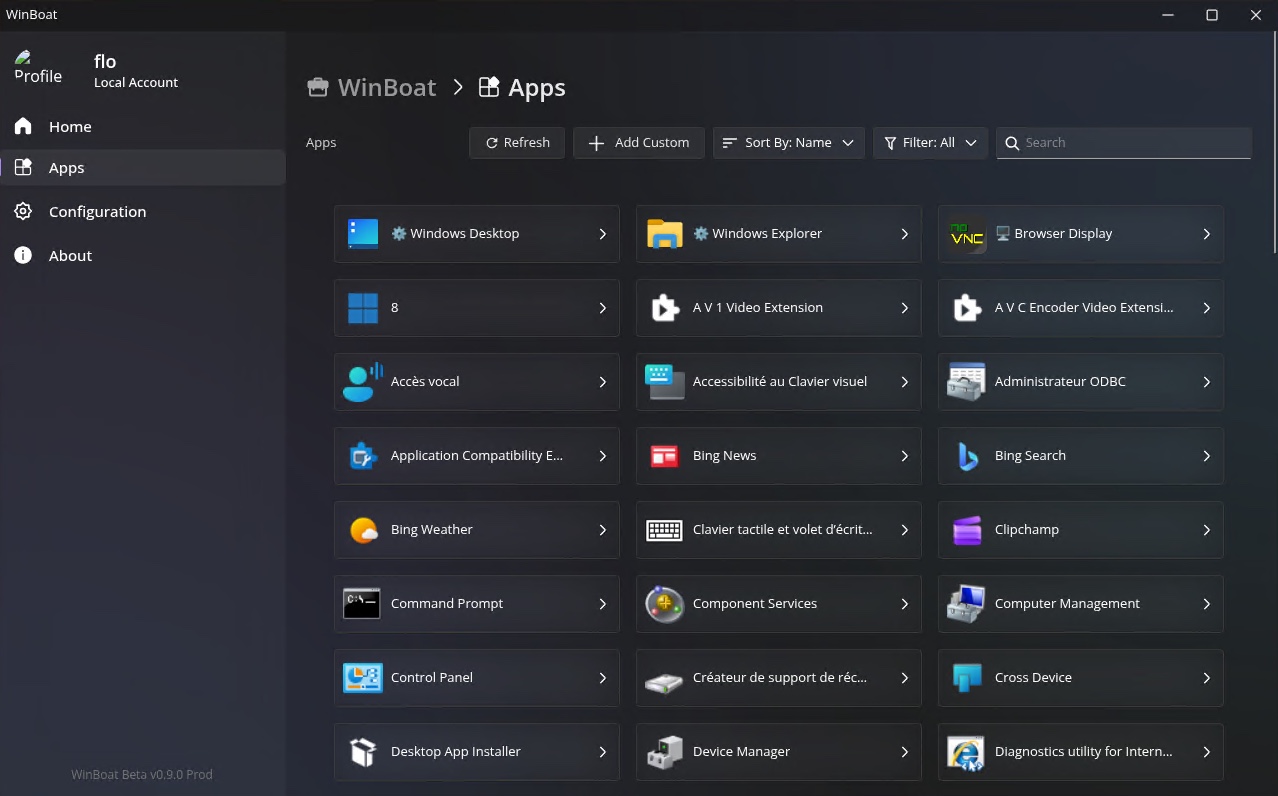Viewport: 1278px width, 796px height.
Task: Click the Device Manager icon
Action: click(x=664, y=752)
